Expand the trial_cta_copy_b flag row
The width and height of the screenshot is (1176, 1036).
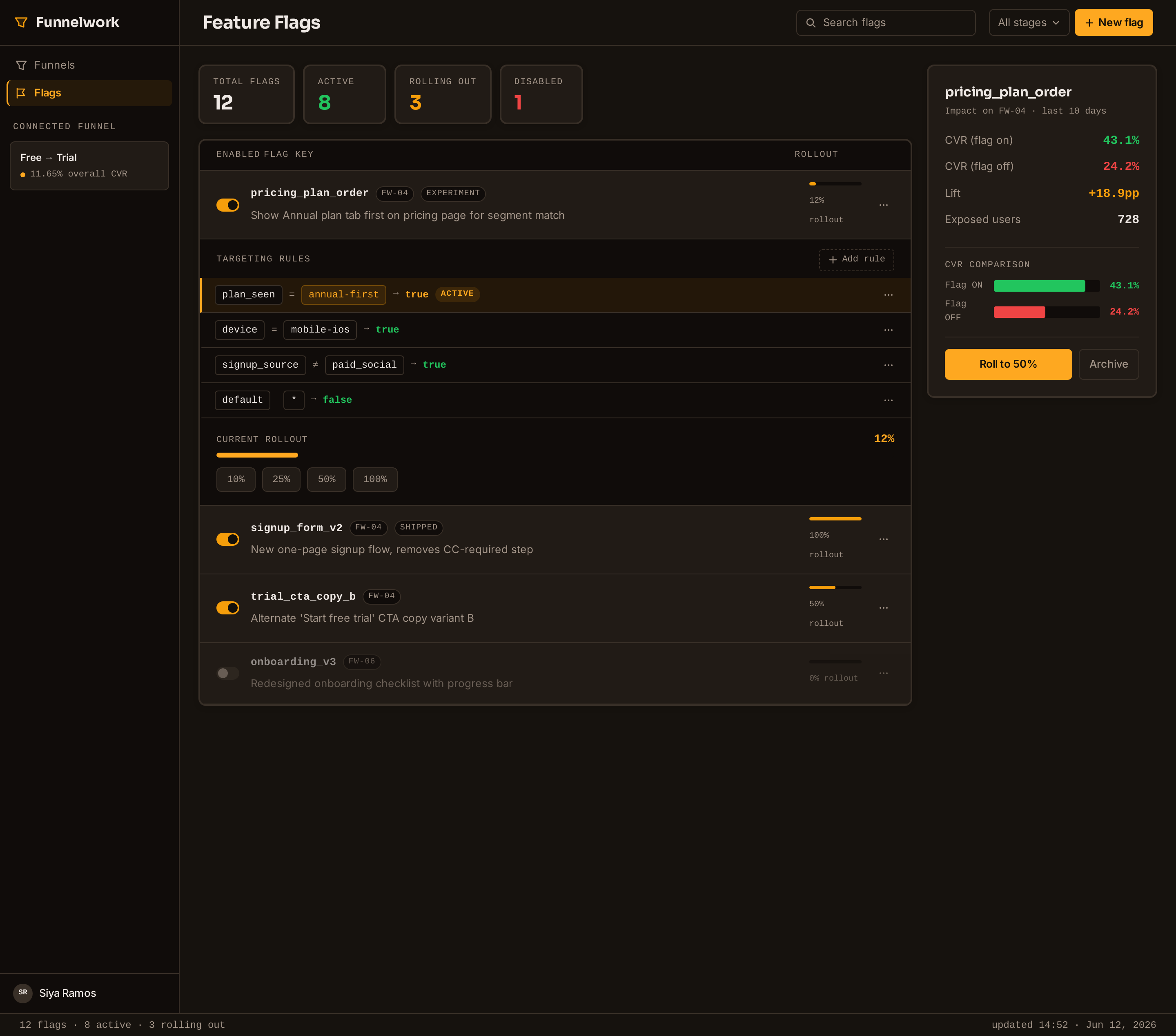click(555, 608)
